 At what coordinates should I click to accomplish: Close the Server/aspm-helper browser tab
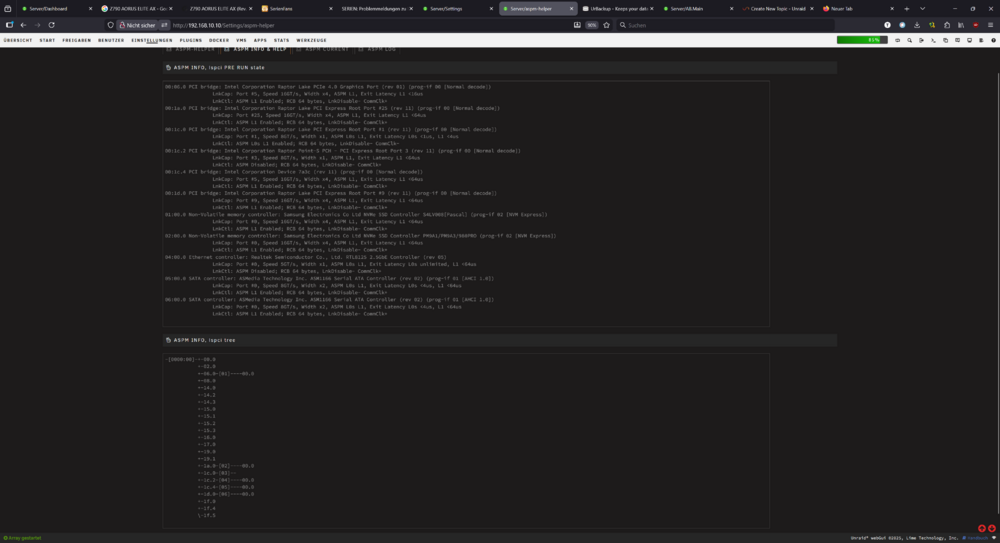[571, 9]
